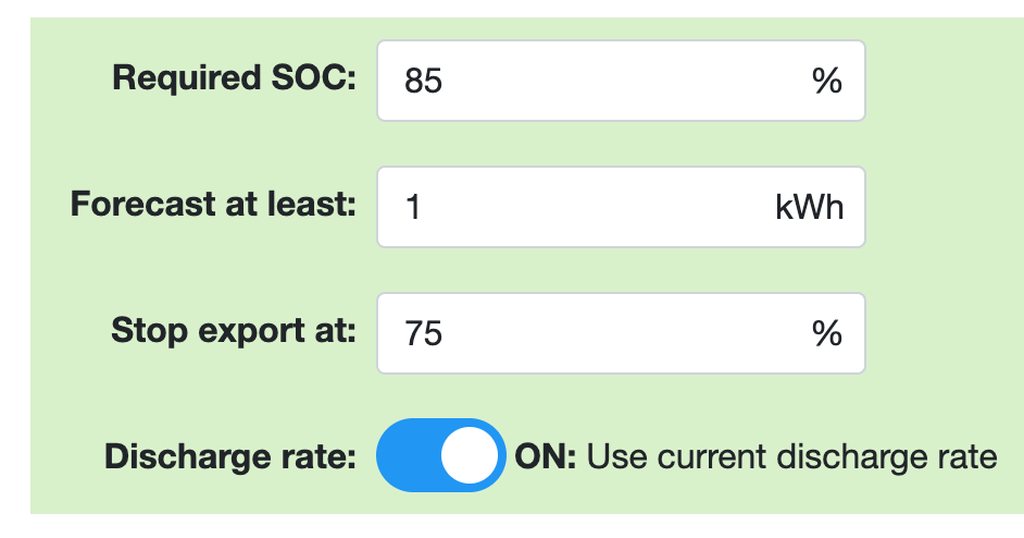Click the % unit in Required SOC field

827,81
